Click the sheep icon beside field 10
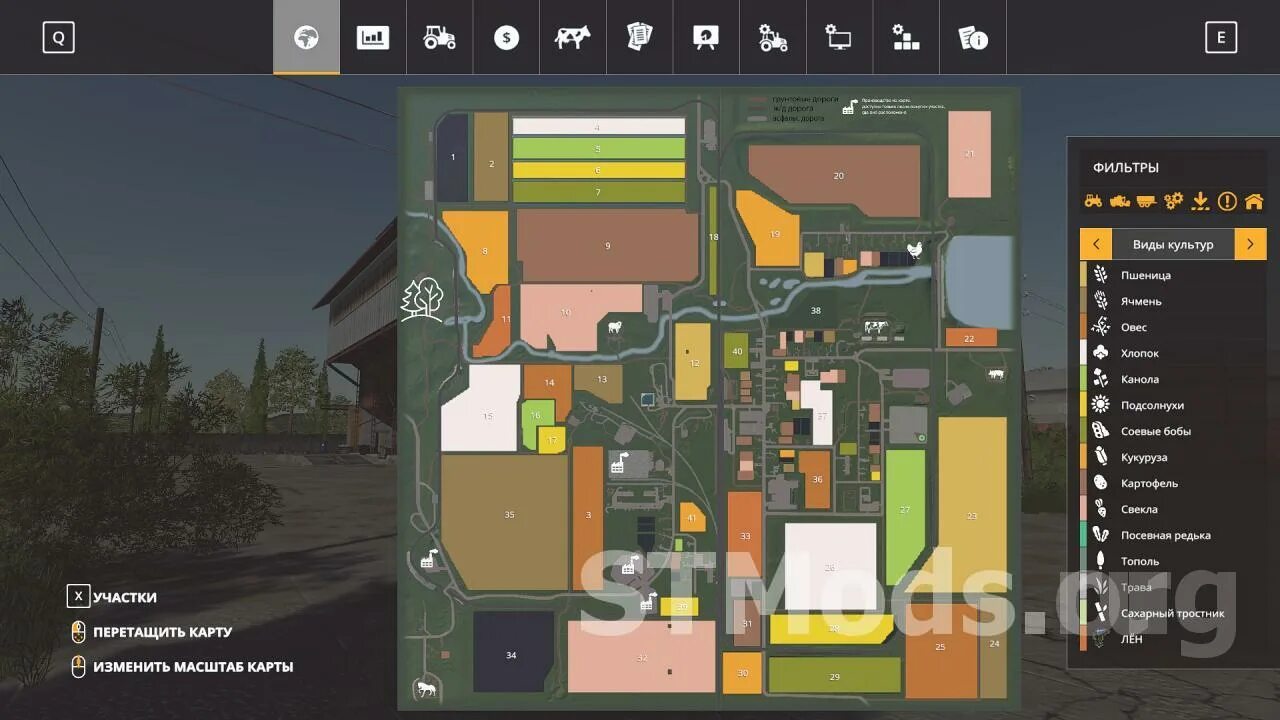 click(614, 326)
